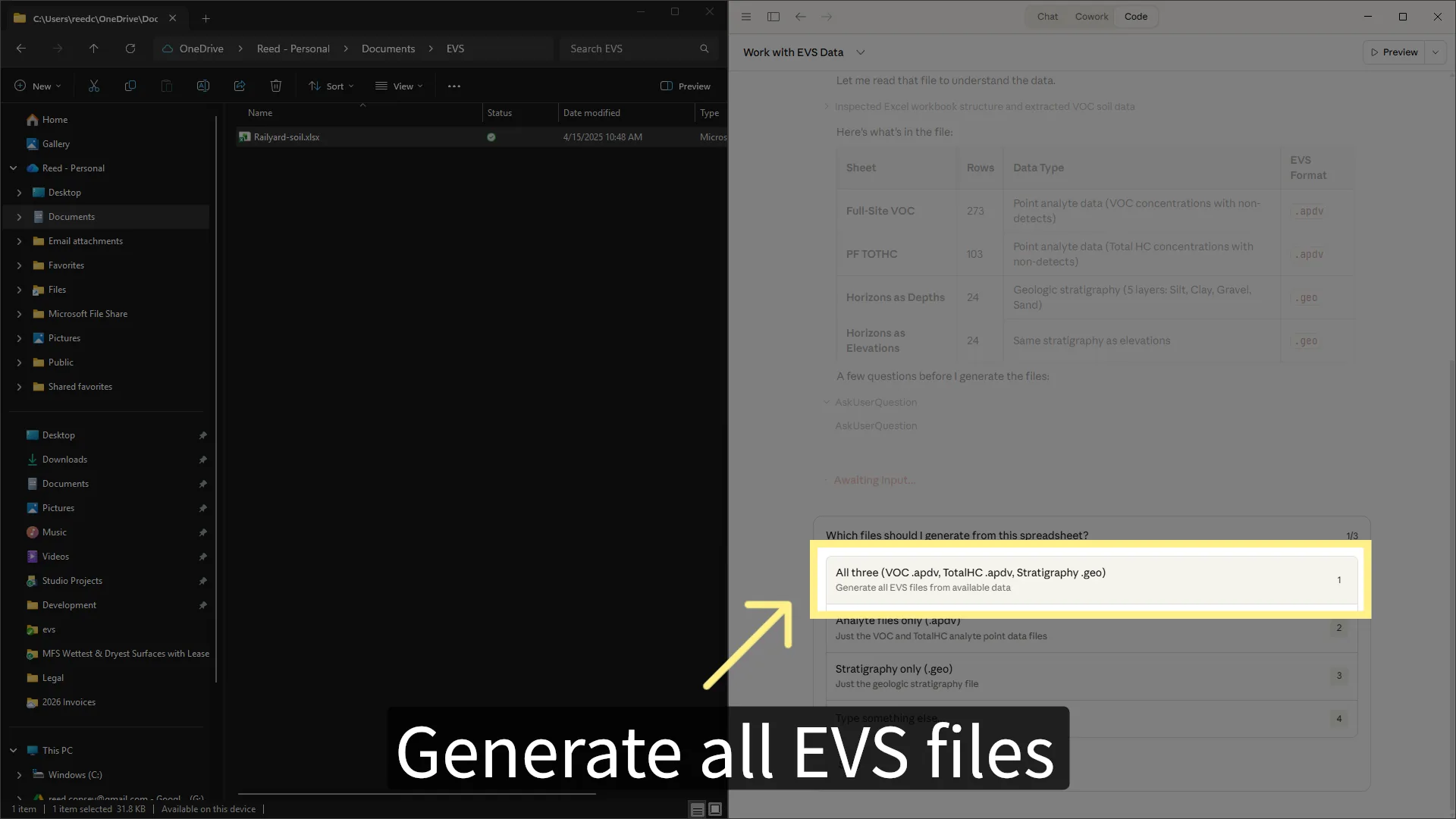Switch to large thumbnails view icon in status bar
Viewport: 1456px width, 819px height.
[x=715, y=810]
